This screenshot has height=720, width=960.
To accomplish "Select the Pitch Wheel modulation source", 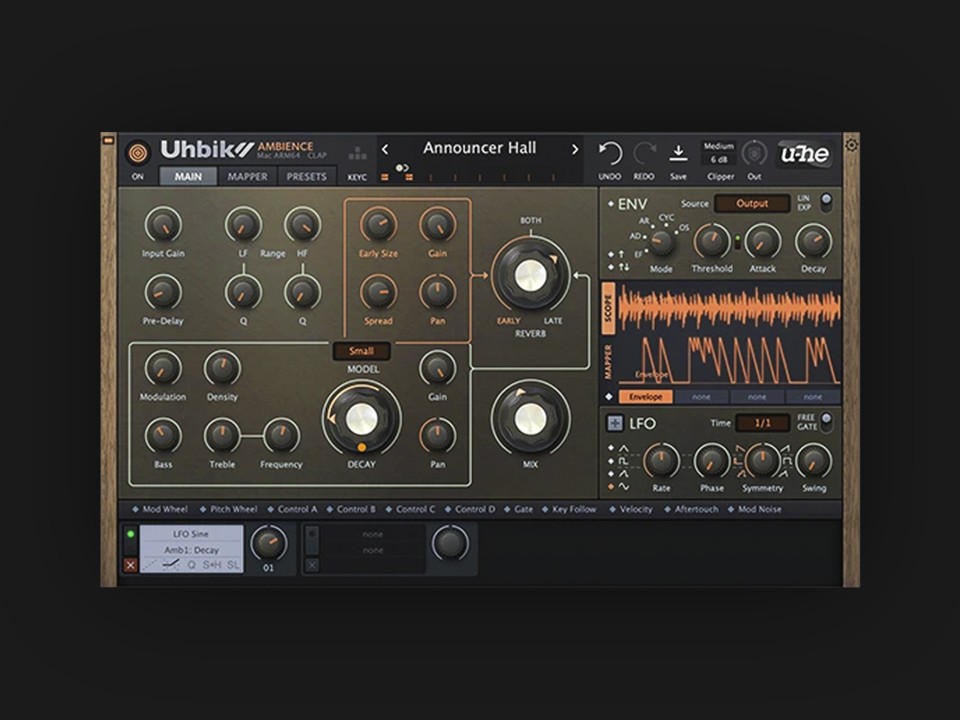I will [x=228, y=509].
